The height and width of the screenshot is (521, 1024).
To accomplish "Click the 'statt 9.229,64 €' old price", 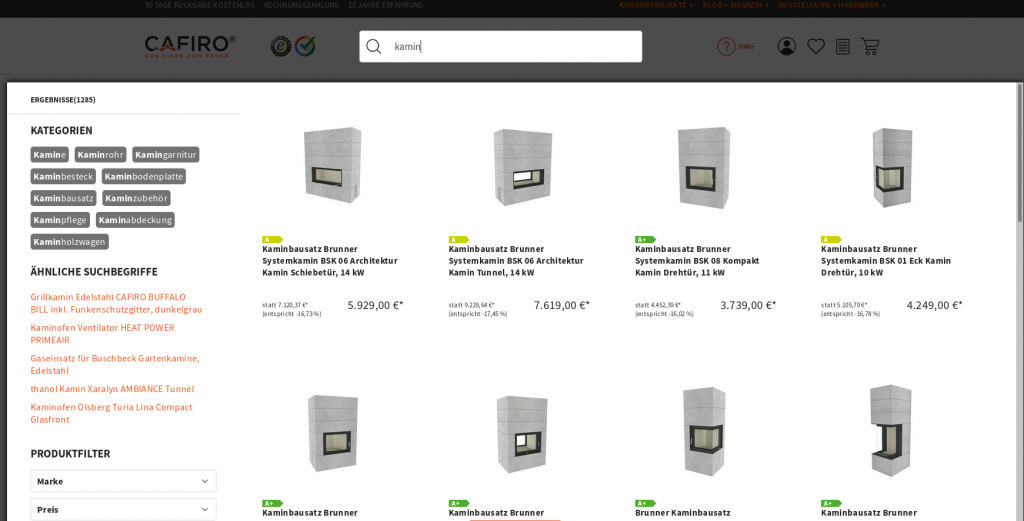I will [x=472, y=305].
